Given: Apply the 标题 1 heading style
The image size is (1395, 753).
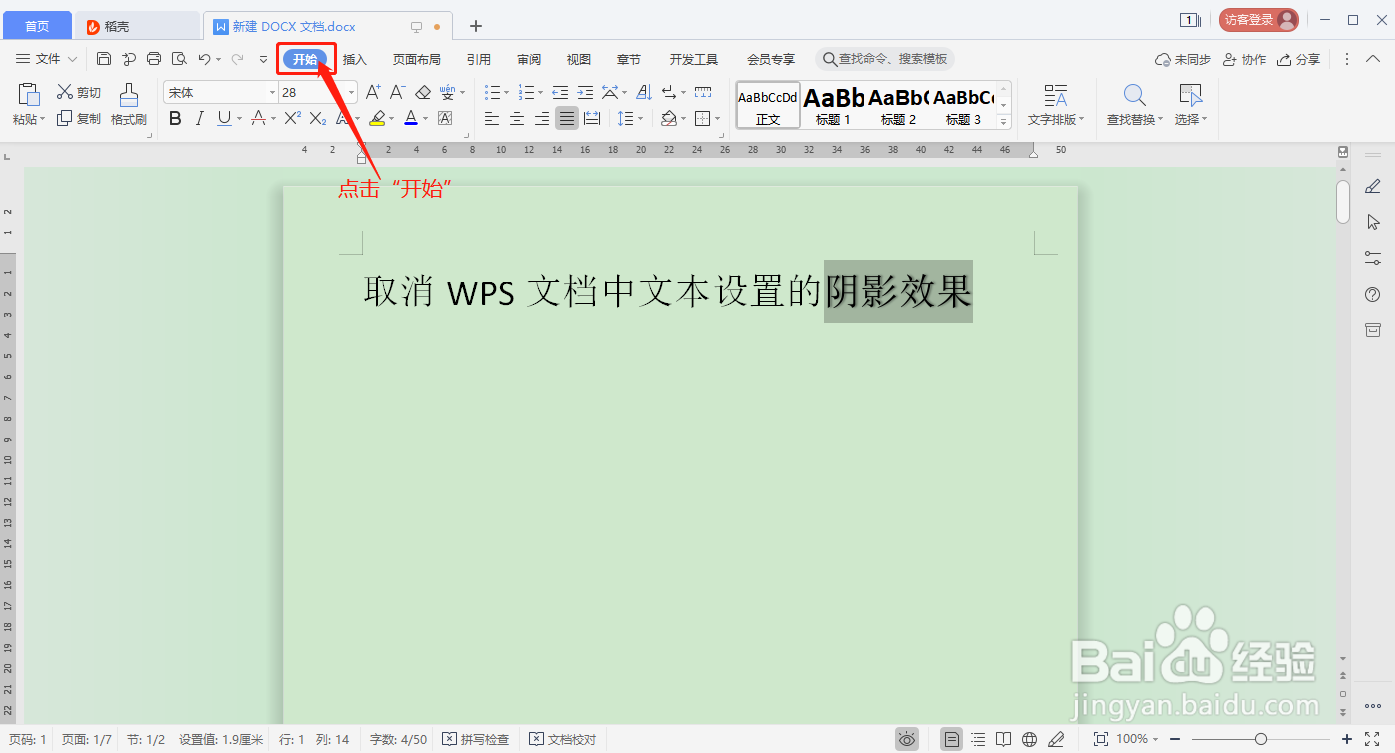Looking at the screenshot, I should [x=834, y=105].
